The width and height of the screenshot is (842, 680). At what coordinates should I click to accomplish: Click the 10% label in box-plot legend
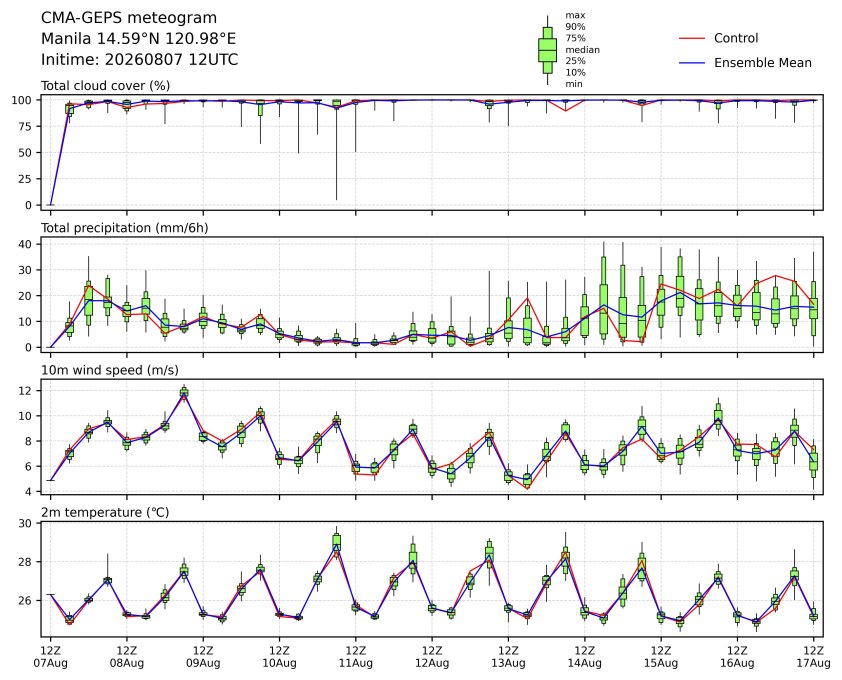pyautogui.click(x=575, y=72)
